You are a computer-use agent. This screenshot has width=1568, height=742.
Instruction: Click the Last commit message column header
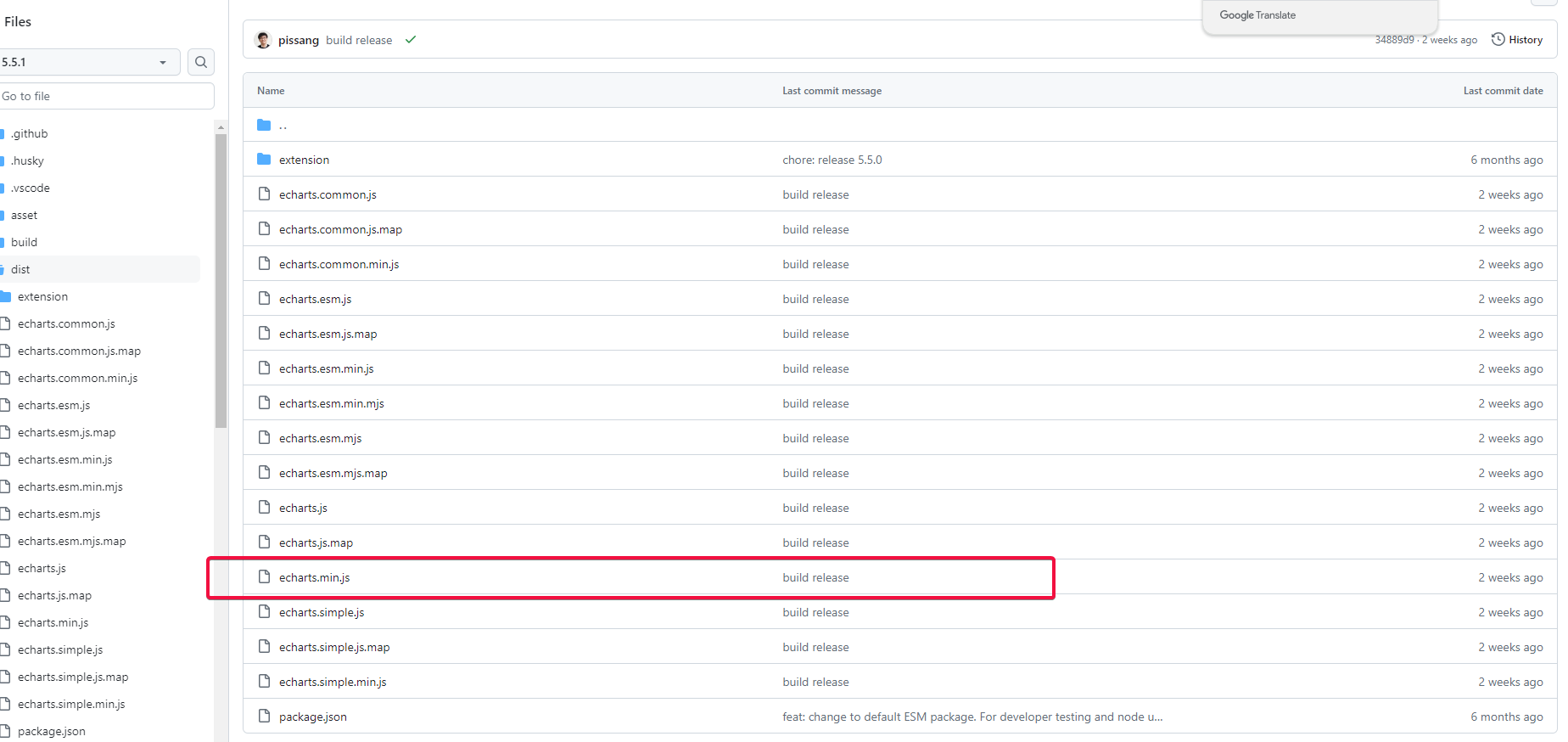point(832,91)
